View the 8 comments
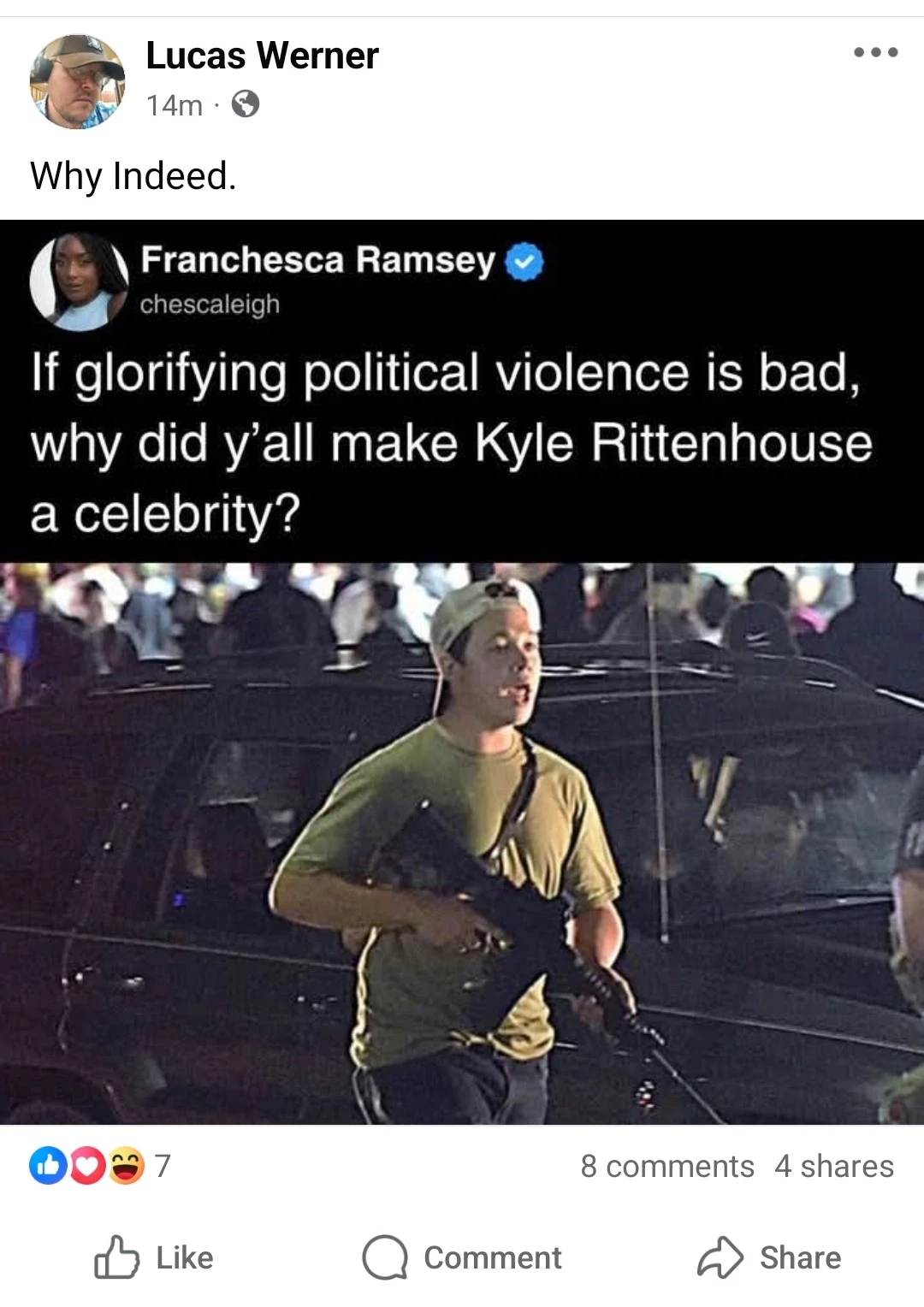Viewport: 924px width, 1307px height. click(667, 1166)
